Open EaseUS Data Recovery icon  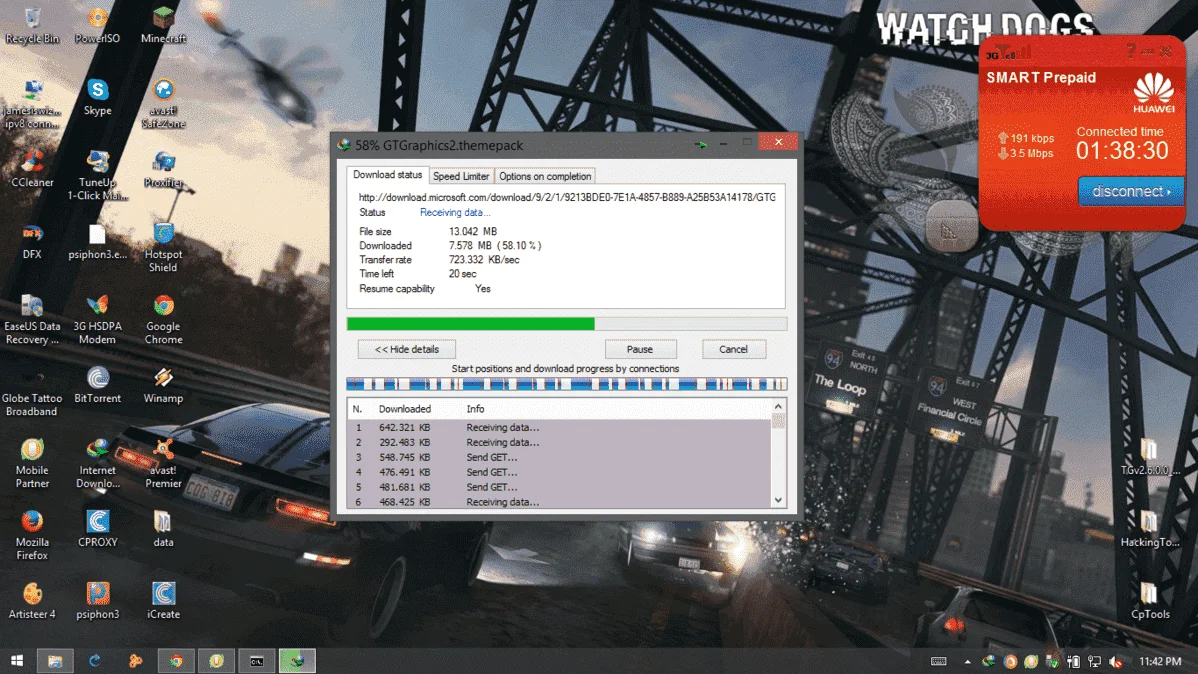(x=32, y=319)
